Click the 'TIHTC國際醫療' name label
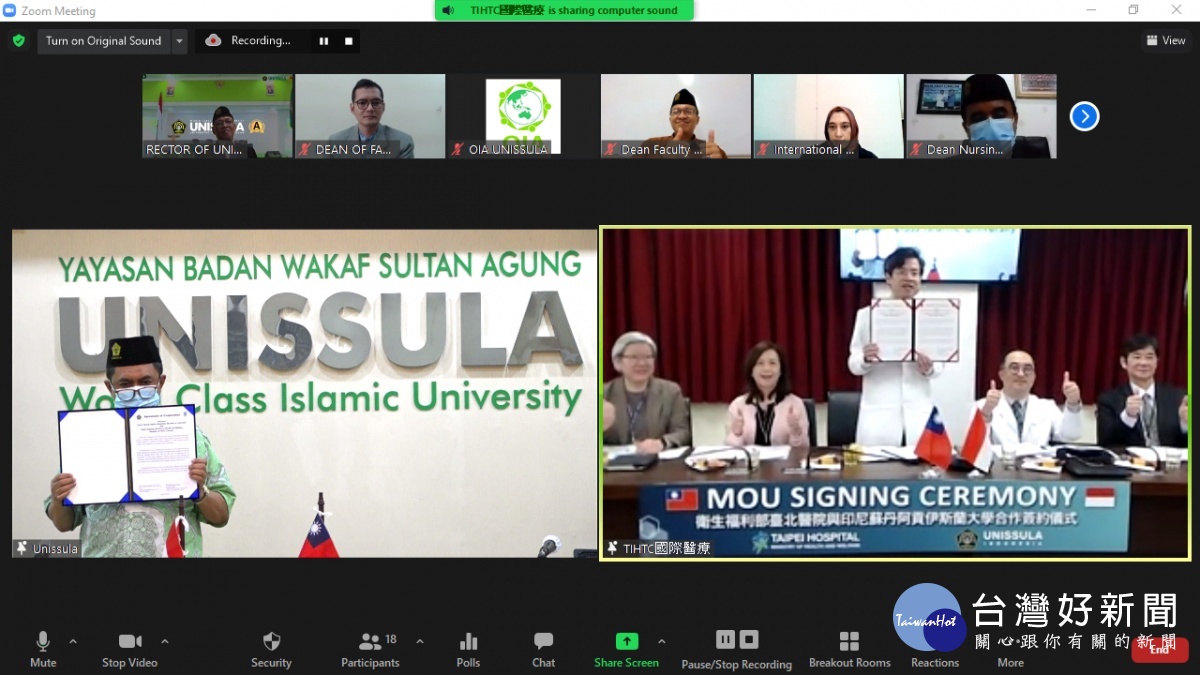This screenshot has width=1200, height=675. point(667,549)
